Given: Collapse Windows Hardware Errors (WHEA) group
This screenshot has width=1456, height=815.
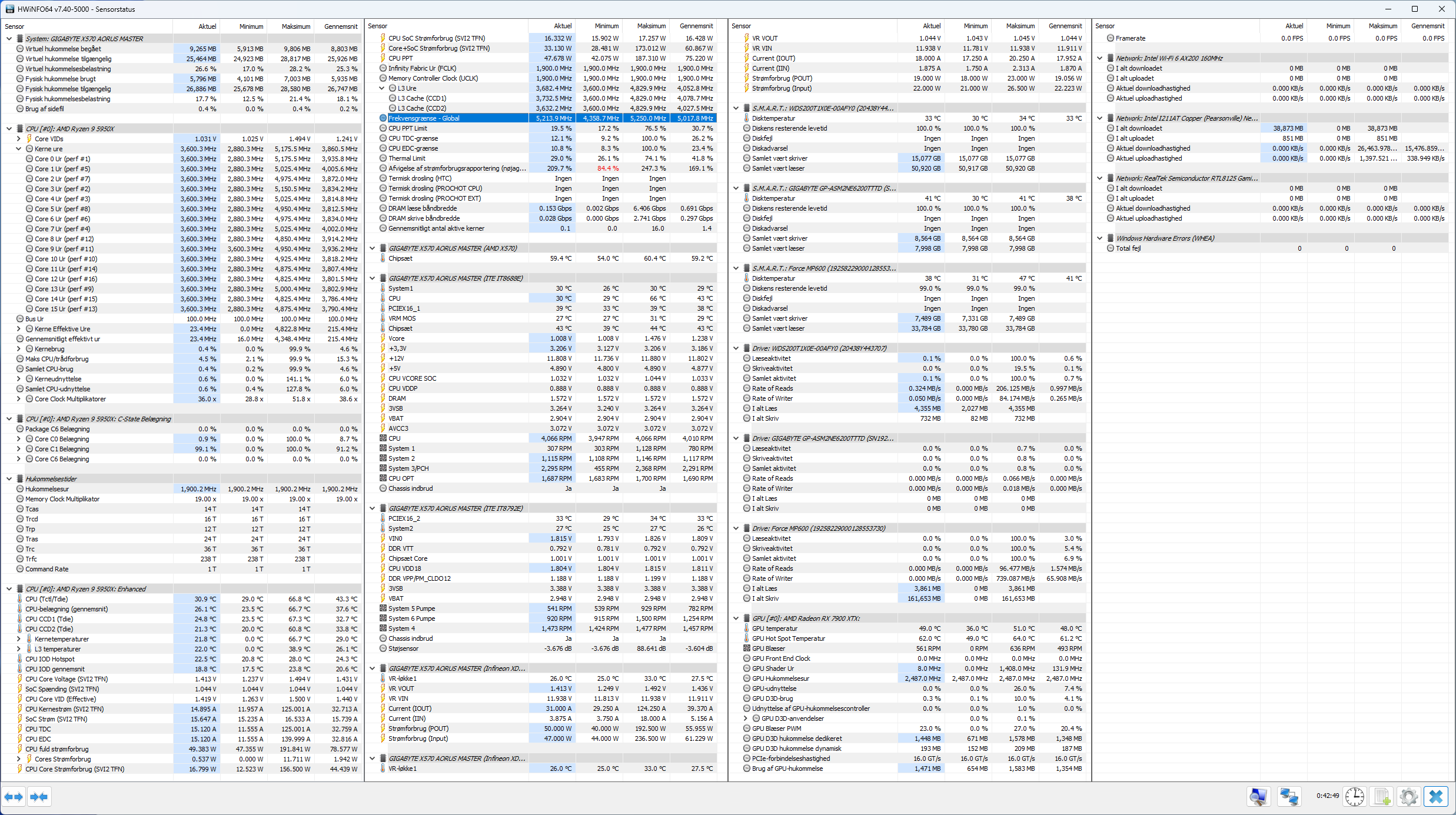Looking at the screenshot, I should point(1099,238).
